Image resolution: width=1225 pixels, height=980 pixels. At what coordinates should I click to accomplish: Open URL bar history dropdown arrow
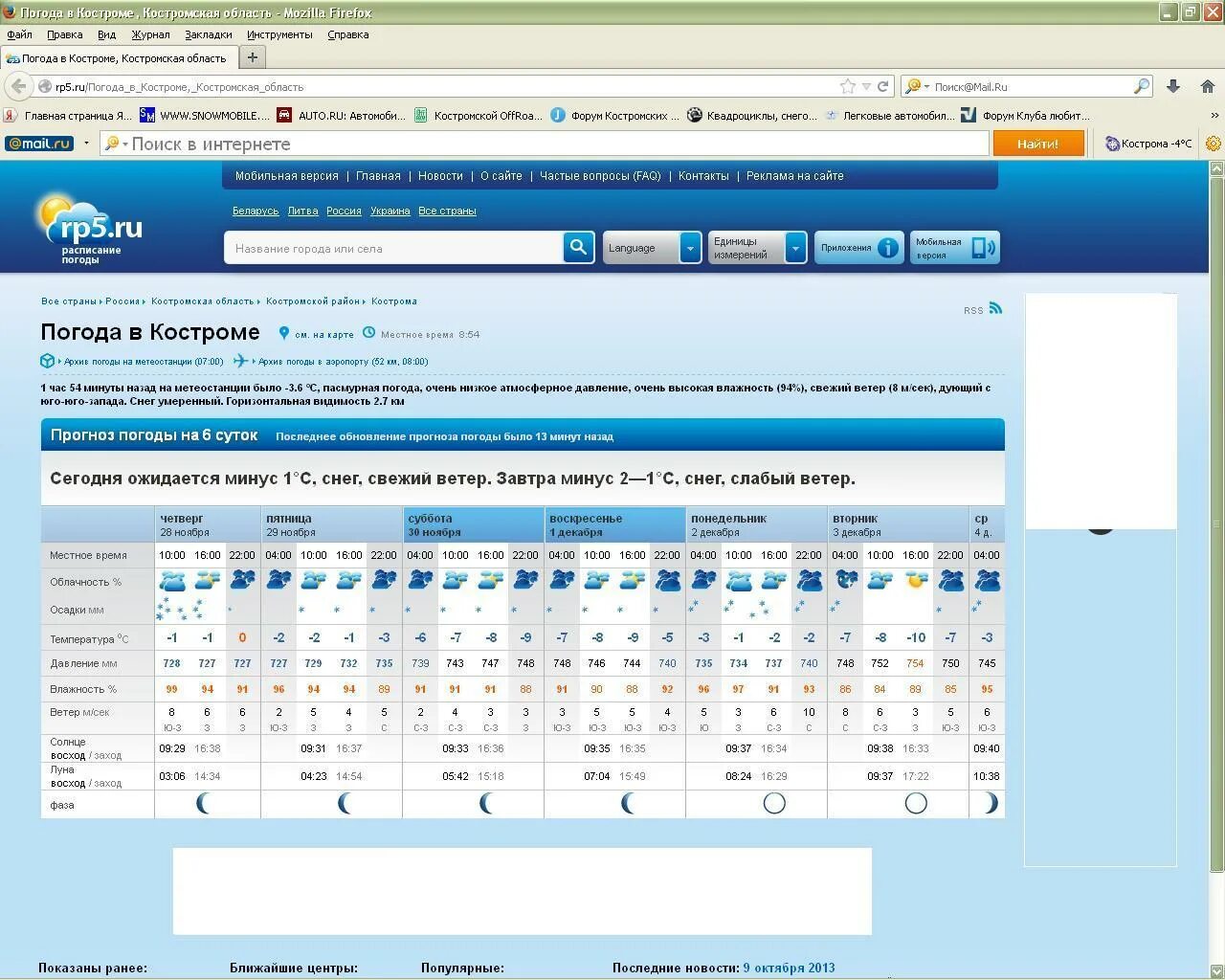[866, 86]
